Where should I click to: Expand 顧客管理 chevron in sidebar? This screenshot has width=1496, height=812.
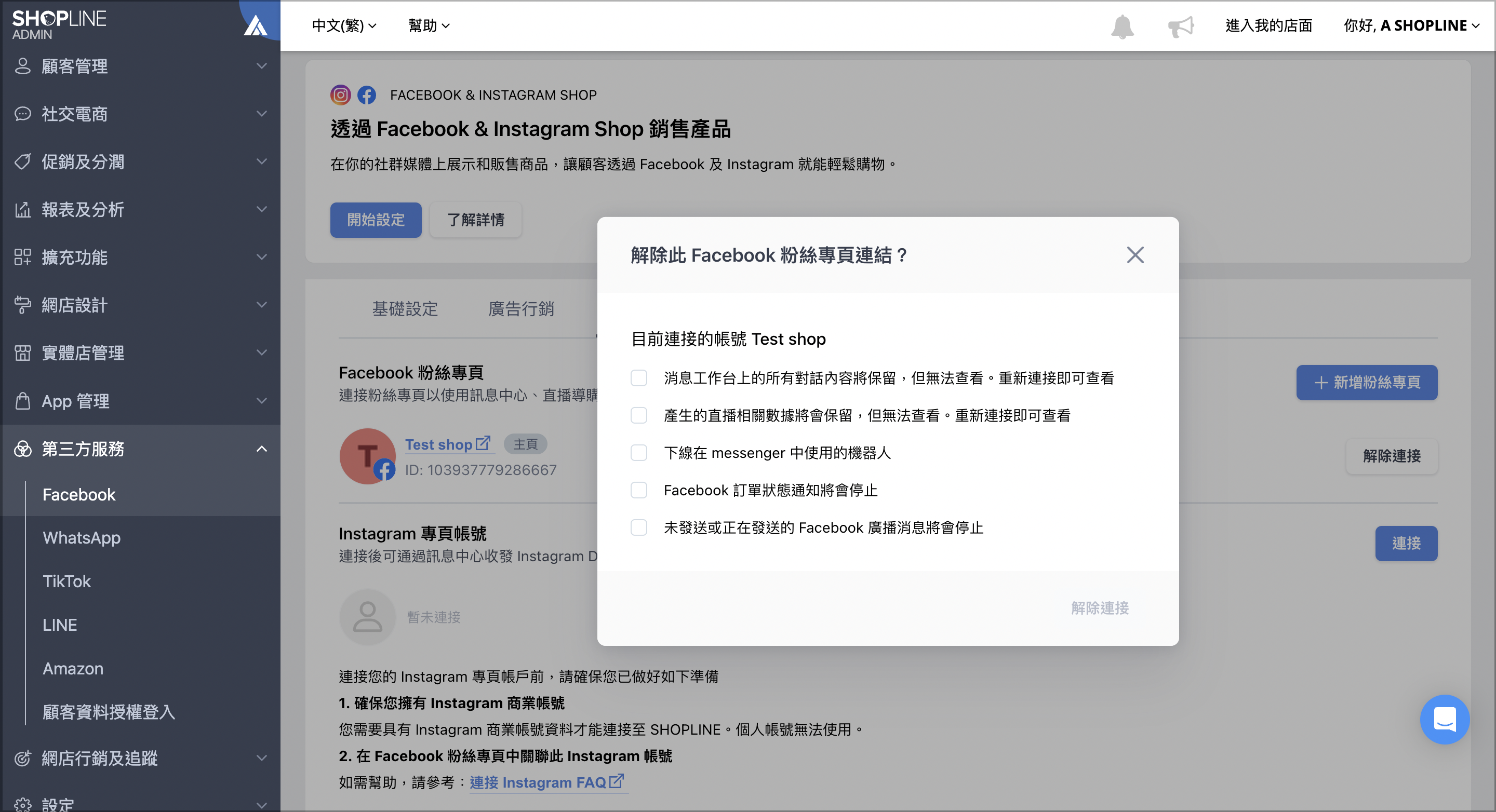click(x=262, y=66)
